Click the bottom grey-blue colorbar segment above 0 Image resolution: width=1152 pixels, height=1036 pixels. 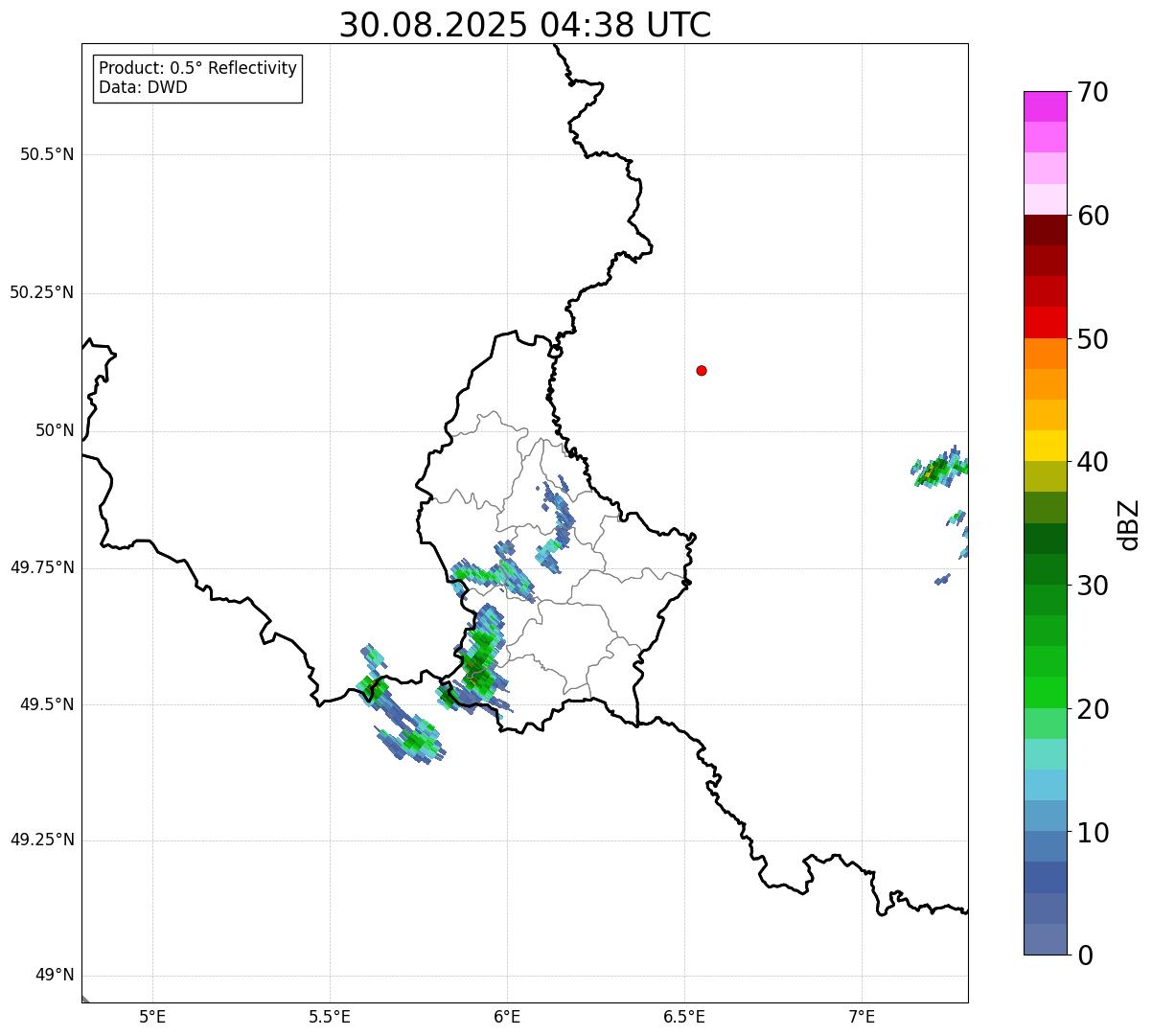(x=1045, y=939)
